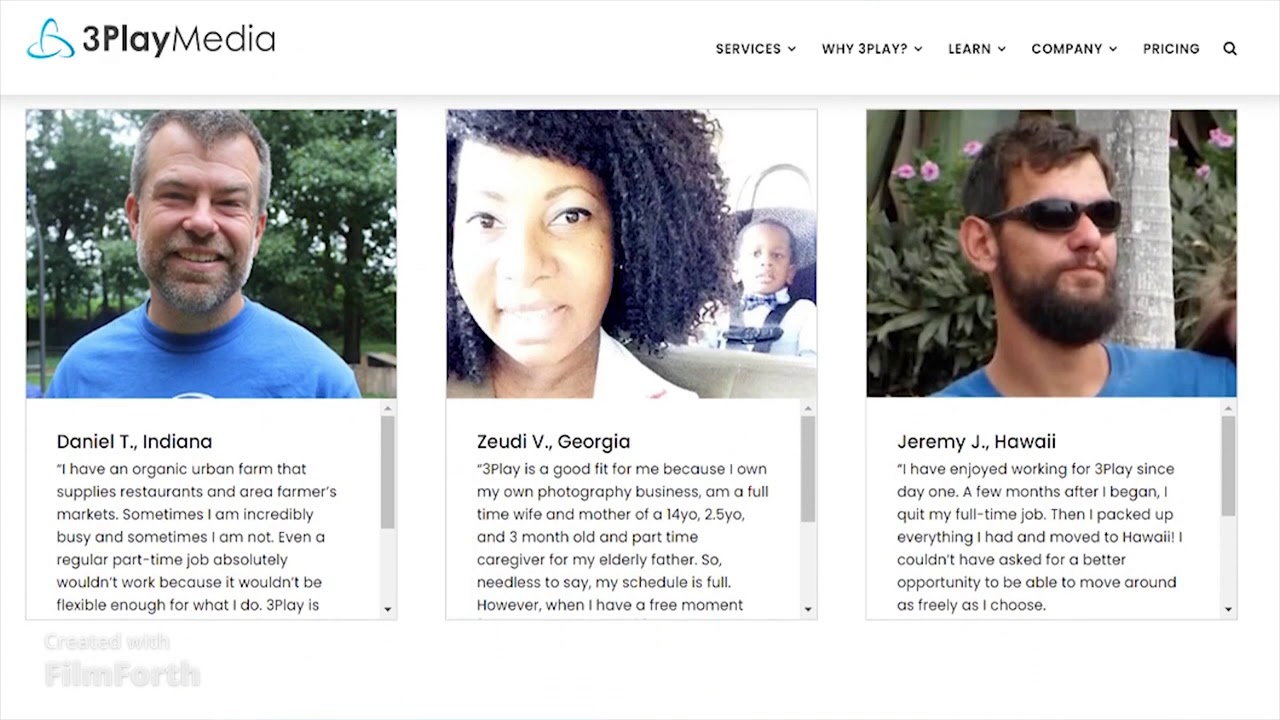
Task: Click the Zeudi V. testimonial scrollbar thumb
Action: (808, 469)
